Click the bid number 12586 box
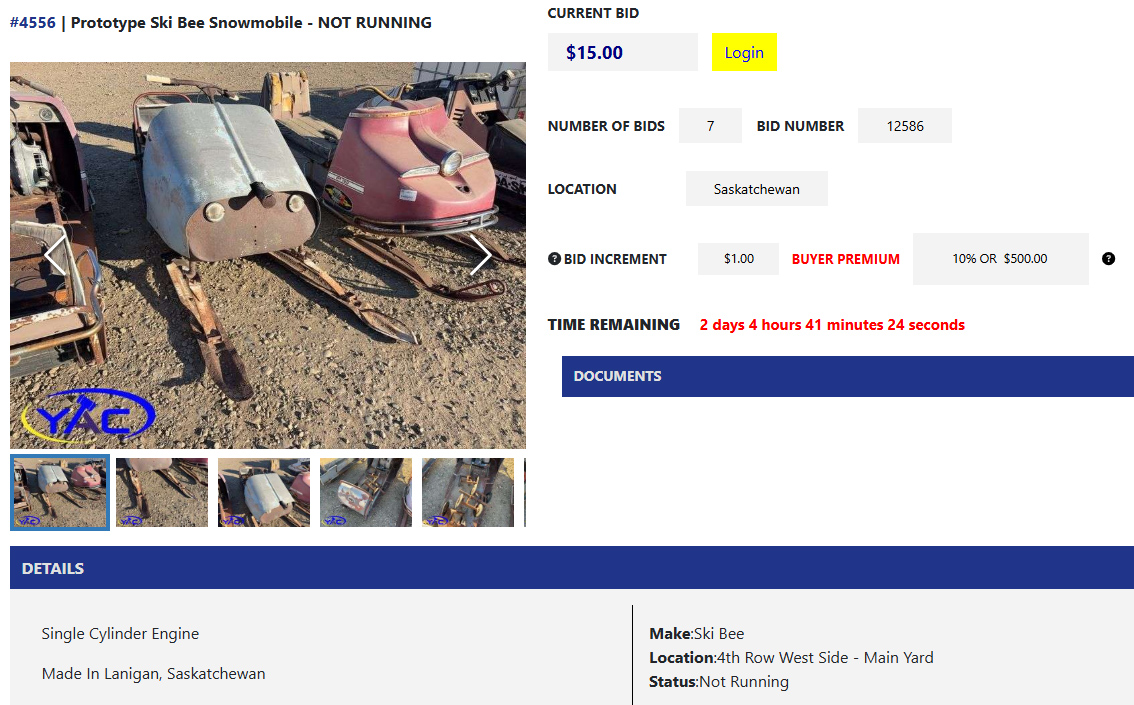This screenshot has height=705, width=1134. point(905,126)
